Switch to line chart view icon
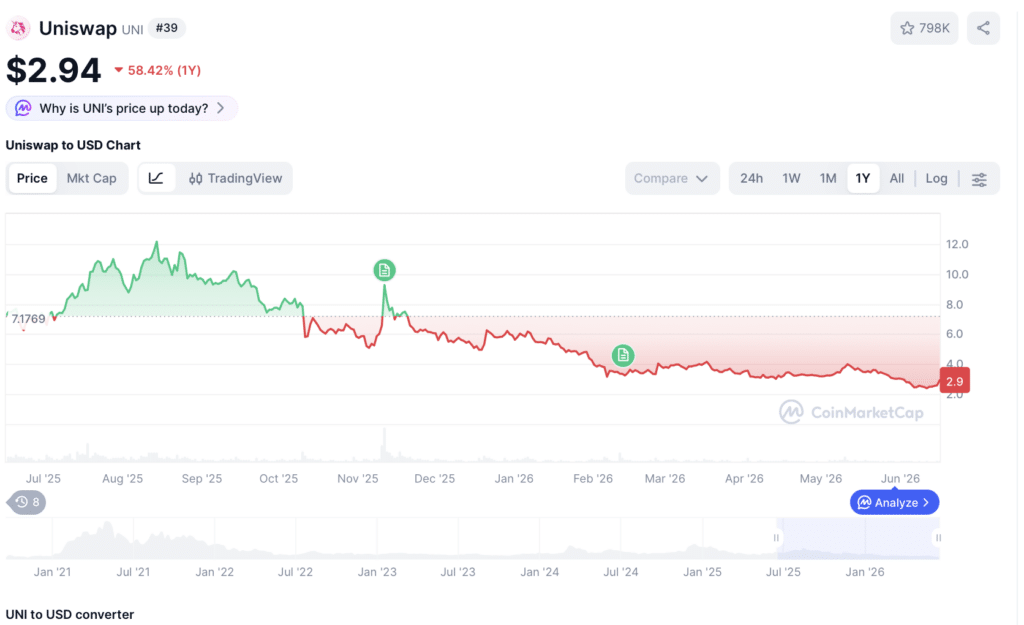This screenshot has width=1024, height=625. pyautogui.click(x=156, y=178)
